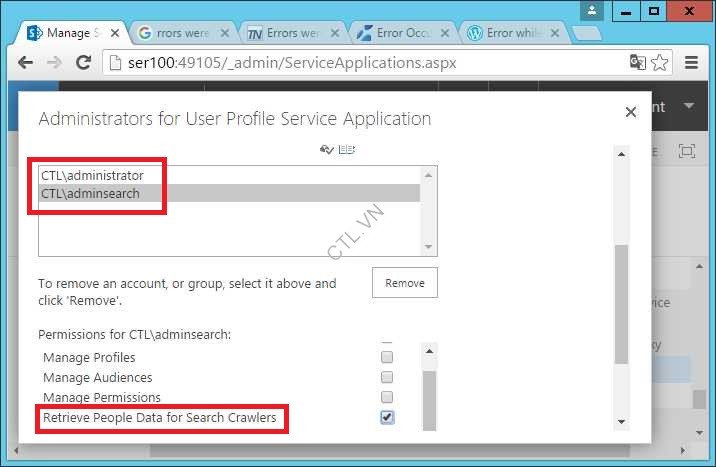This screenshot has height=467, width=716.
Task: Click the permissions list scroll-up arrow
Action: (x=429, y=350)
